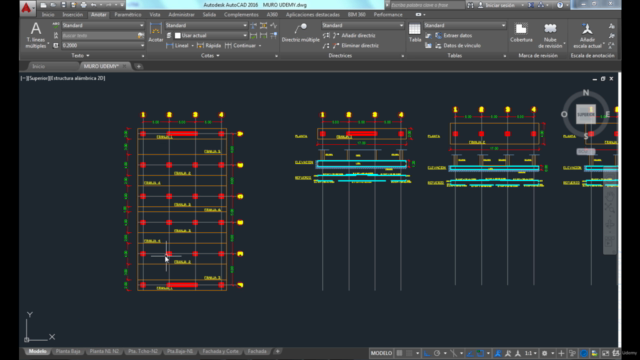
Task: Click the find text search icon
Action: point(141,36)
